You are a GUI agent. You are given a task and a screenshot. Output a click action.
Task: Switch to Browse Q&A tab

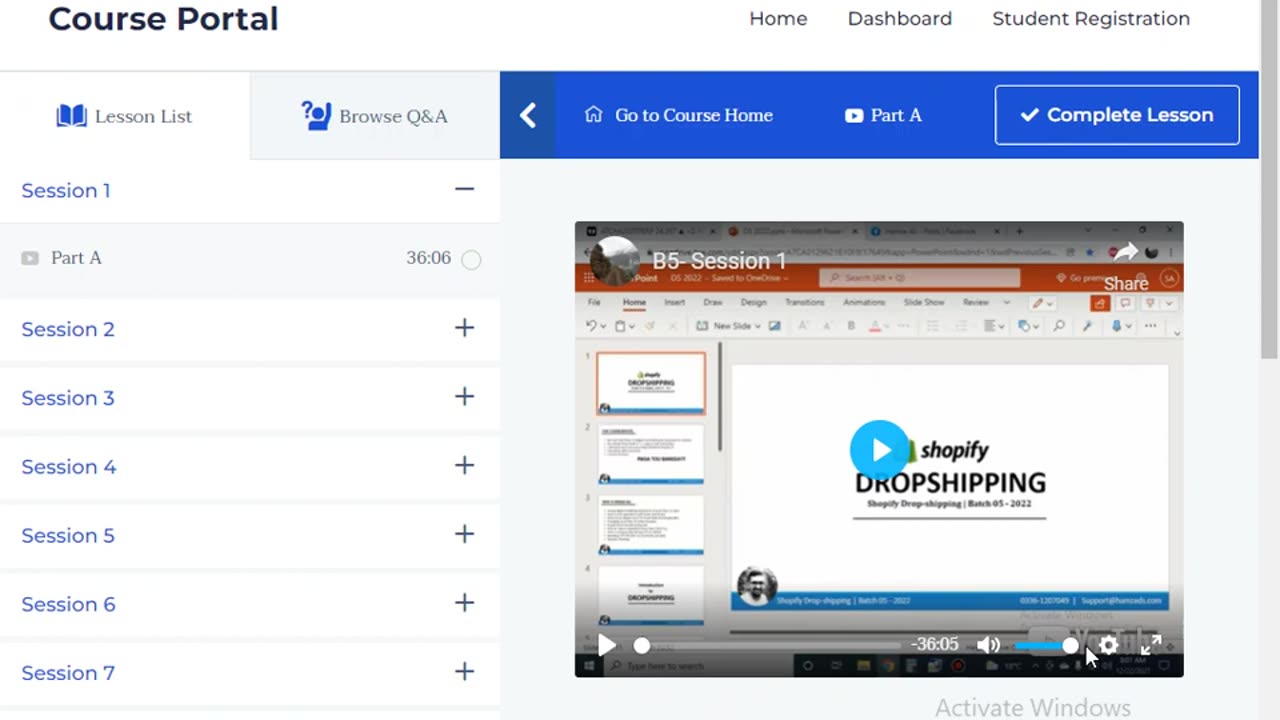375,116
